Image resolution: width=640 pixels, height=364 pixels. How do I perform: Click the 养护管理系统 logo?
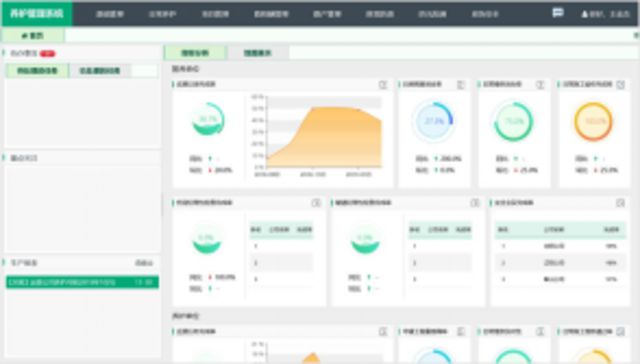pos(37,13)
